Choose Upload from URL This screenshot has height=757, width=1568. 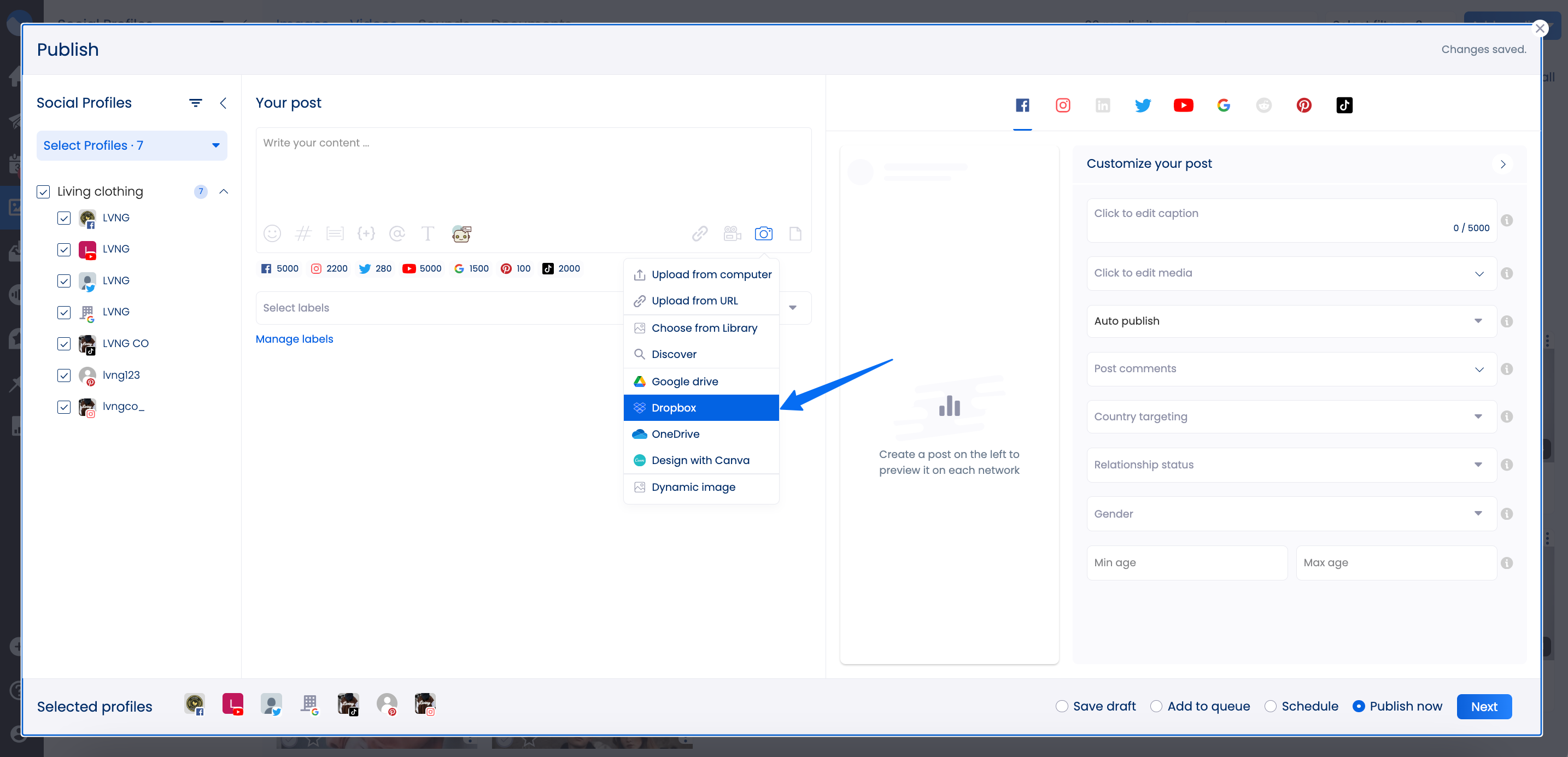tap(701, 301)
